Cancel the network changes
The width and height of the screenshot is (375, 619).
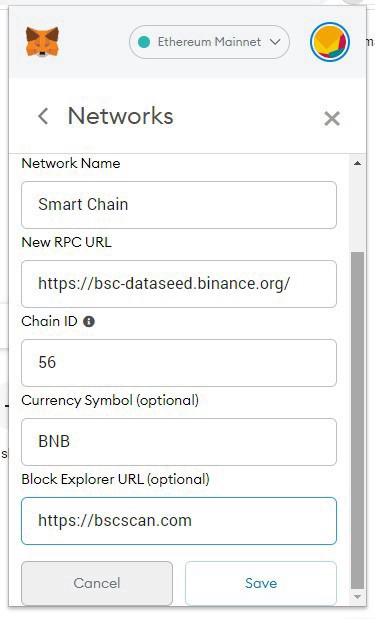[97, 583]
